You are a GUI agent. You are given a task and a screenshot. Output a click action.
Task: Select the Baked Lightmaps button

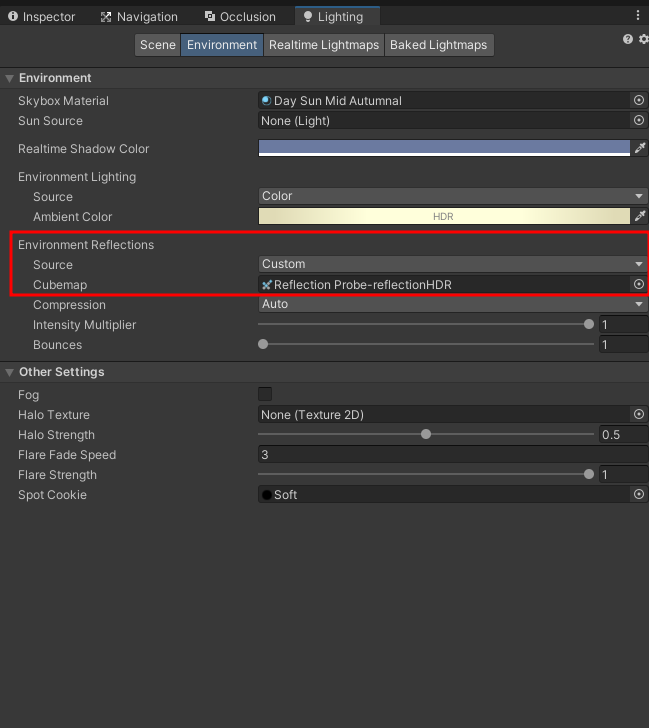[x=438, y=45]
